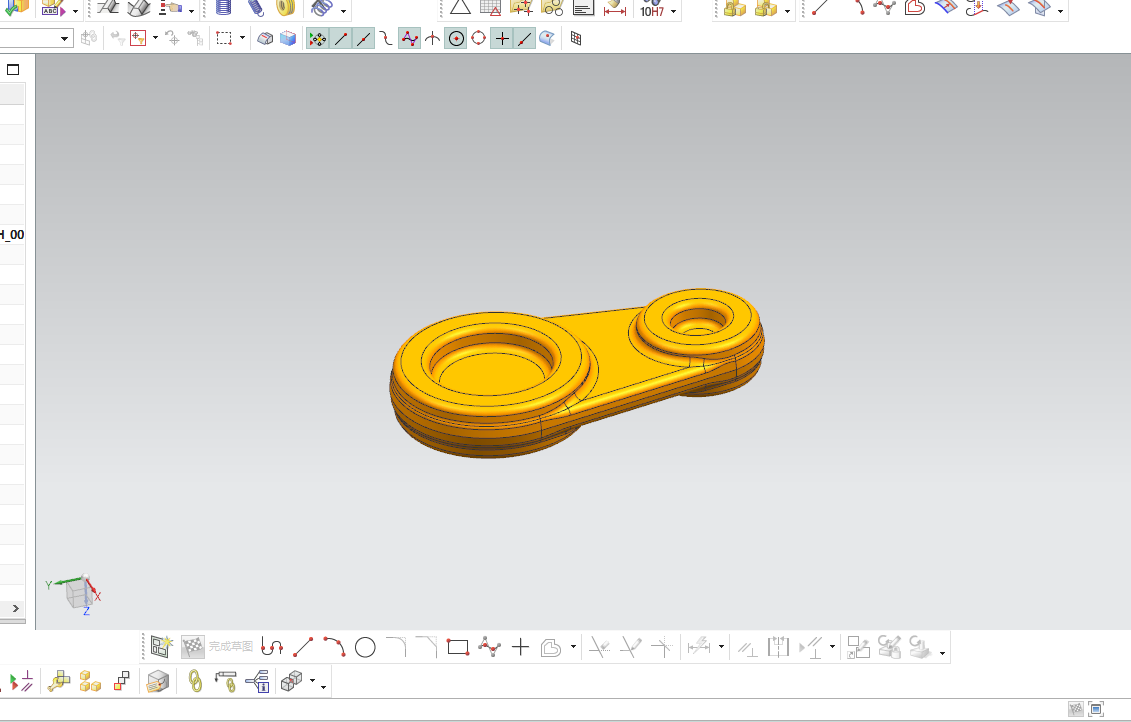Open the sketch toolbar overflow arrow

coord(942,653)
